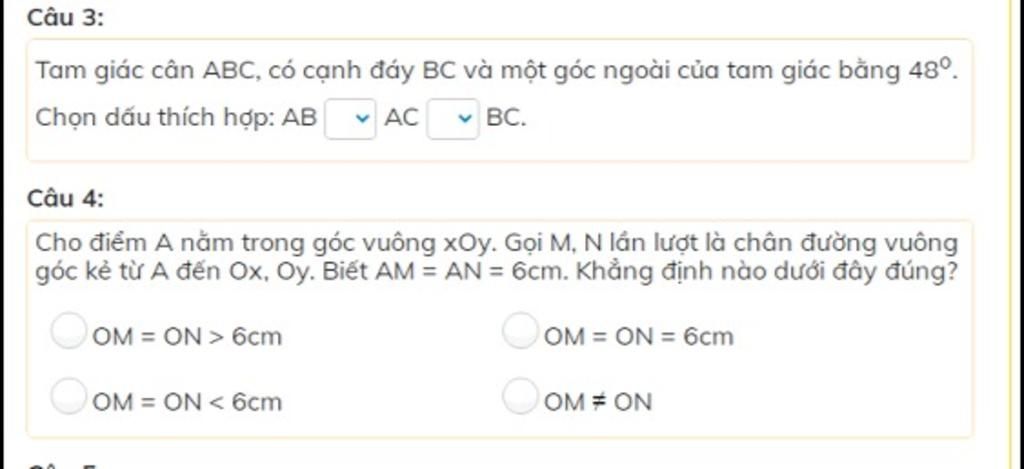Choose the answer OM = ON < 6cm

pyautogui.click(x=69, y=396)
